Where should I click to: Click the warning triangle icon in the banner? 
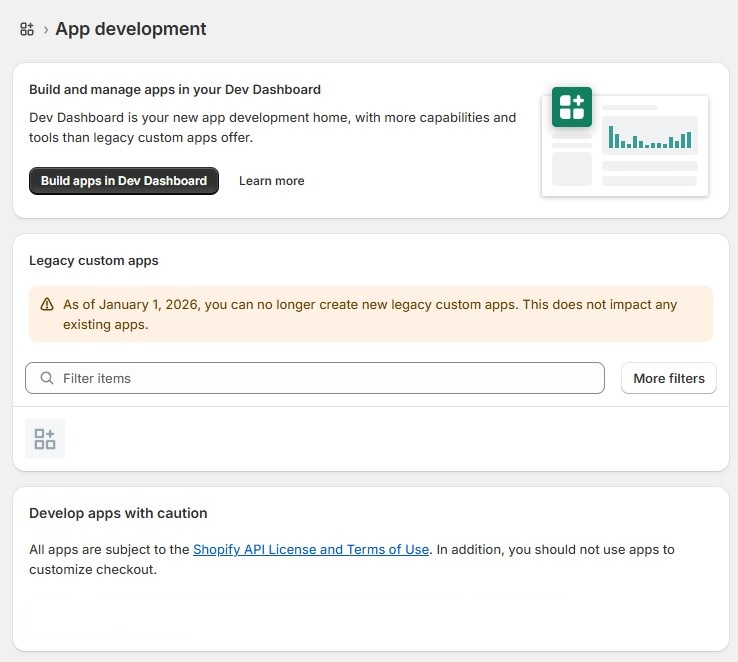47,304
